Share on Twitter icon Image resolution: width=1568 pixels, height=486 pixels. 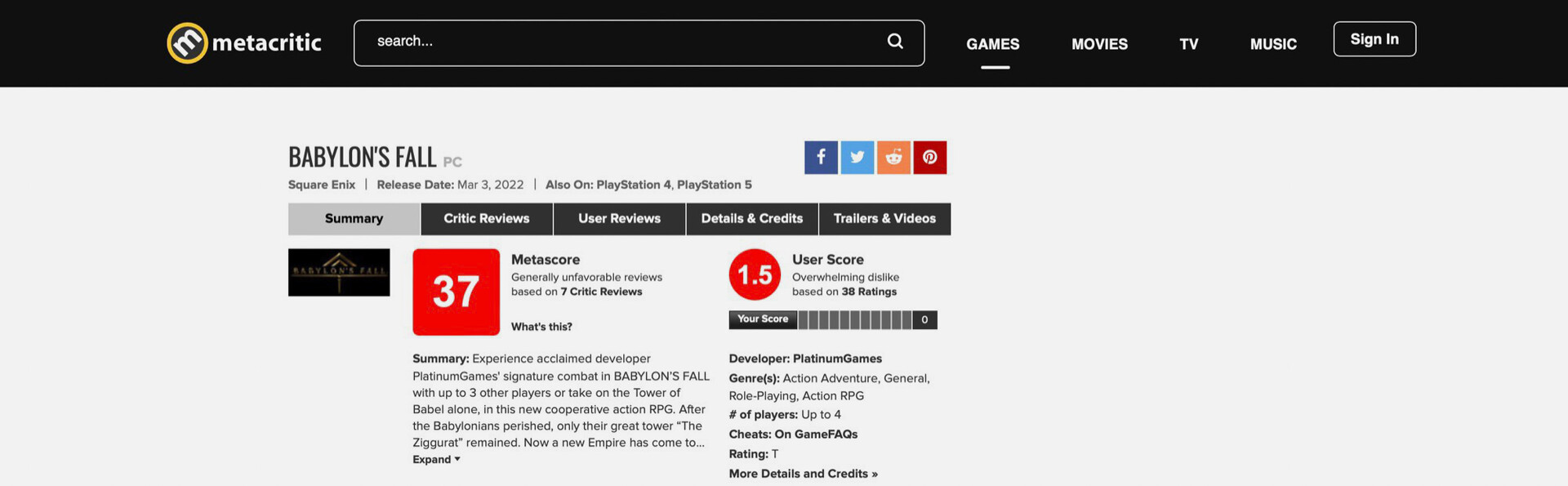[857, 157]
